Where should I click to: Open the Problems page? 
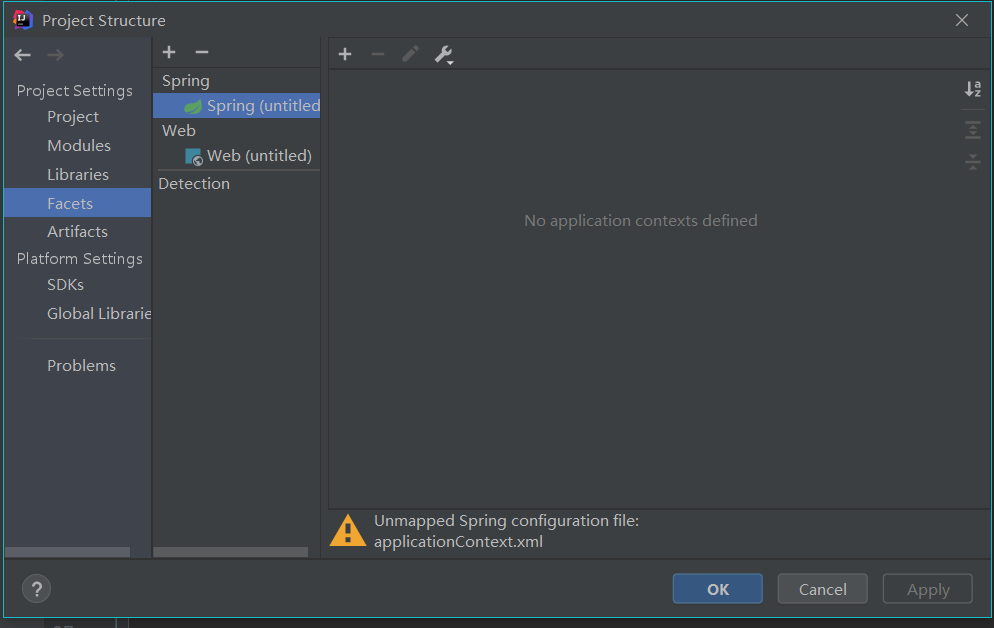coord(81,366)
